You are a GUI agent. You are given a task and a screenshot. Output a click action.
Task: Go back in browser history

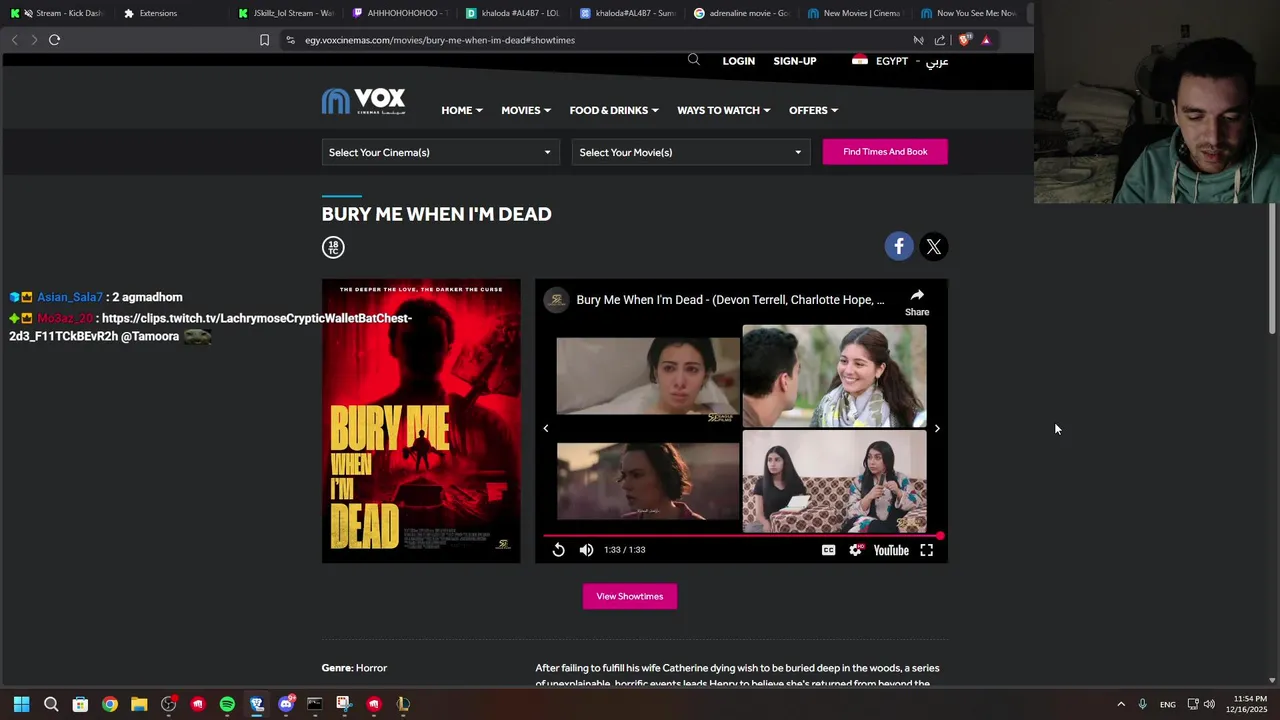(x=14, y=40)
